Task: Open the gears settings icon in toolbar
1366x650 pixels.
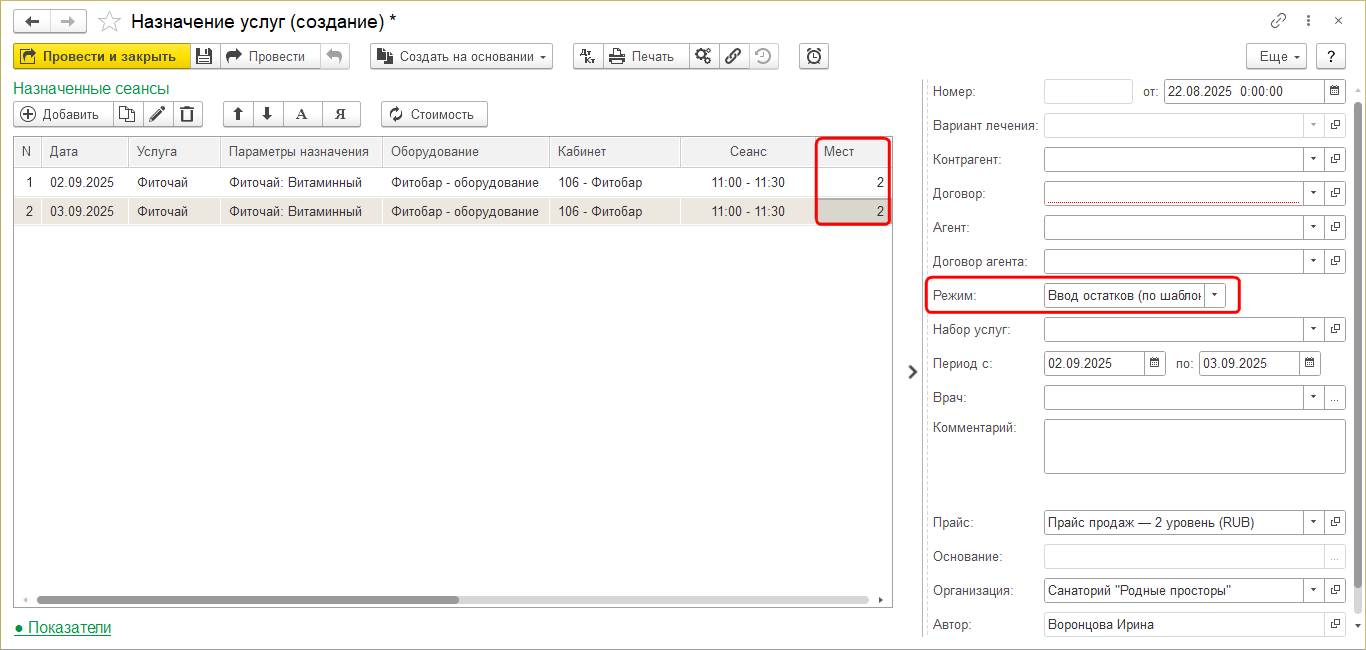Action: pos(704,56)
